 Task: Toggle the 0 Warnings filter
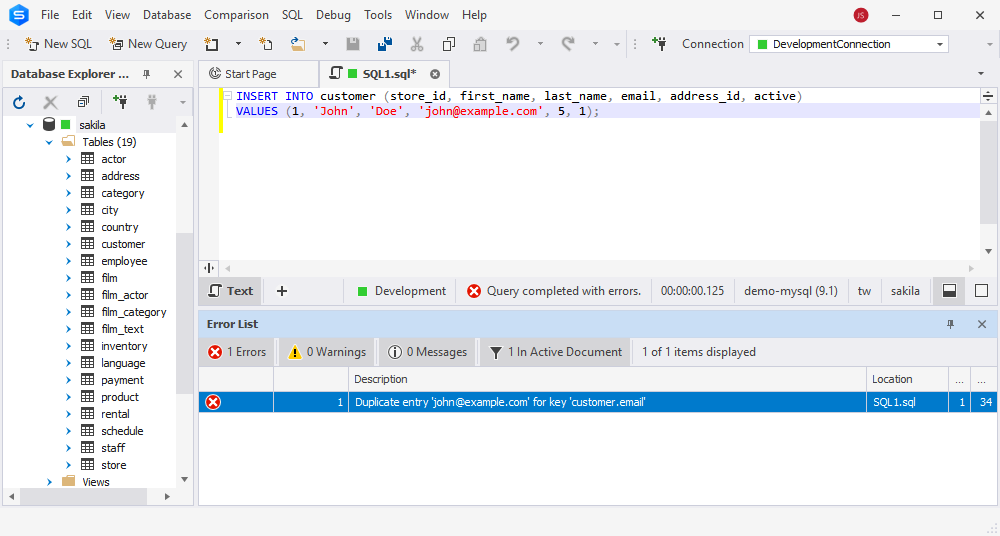(x=327, y=352)
